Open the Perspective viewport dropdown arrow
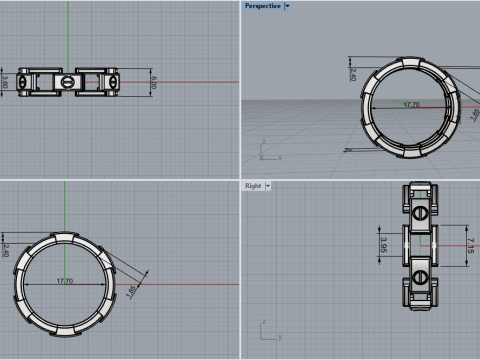The image size is (480, 360). click(x=287, y=6)
